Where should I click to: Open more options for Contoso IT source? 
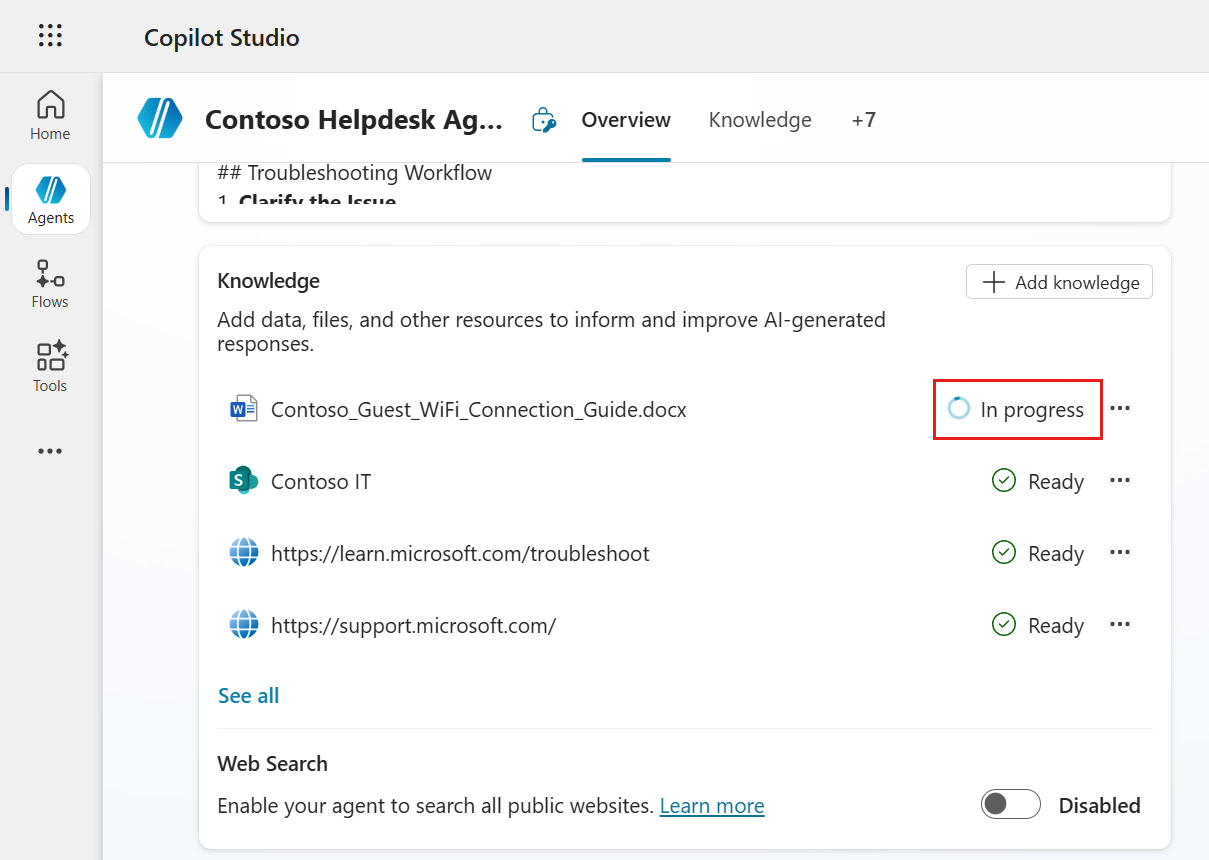pos(1120,481)
